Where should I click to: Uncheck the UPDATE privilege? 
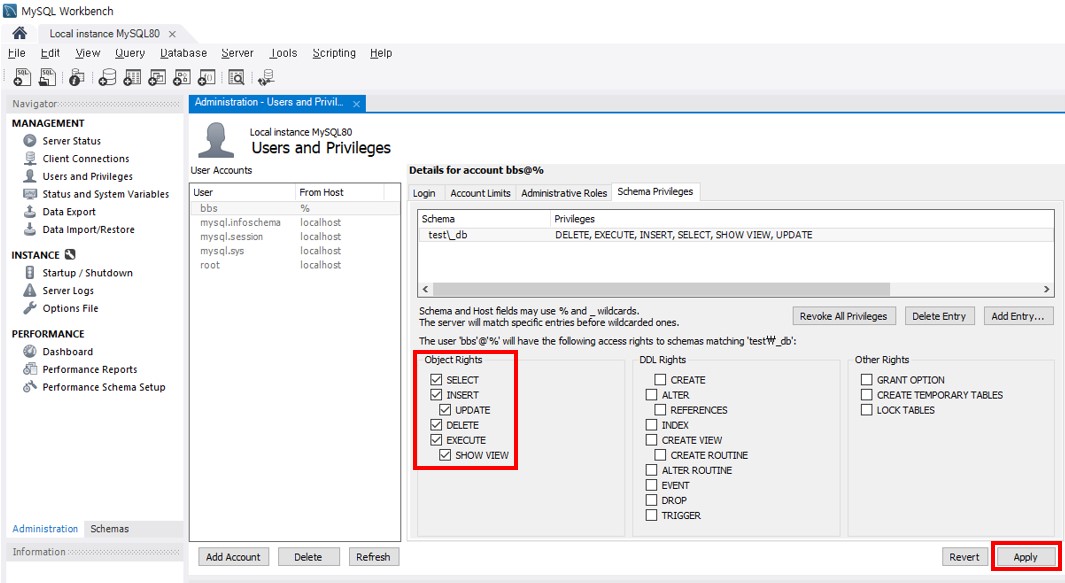tap(445, 410)
